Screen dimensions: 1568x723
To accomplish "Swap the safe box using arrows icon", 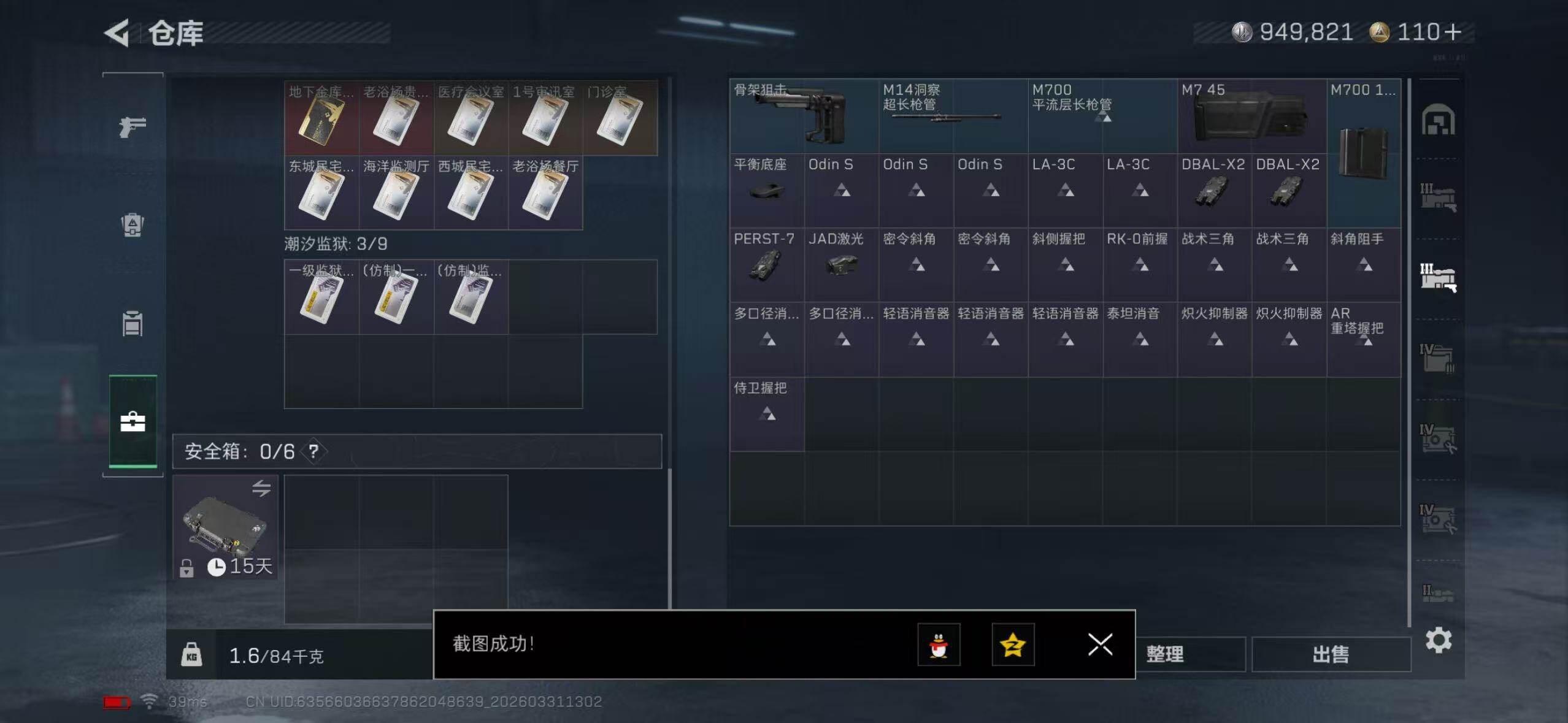I will click(261, 488).
